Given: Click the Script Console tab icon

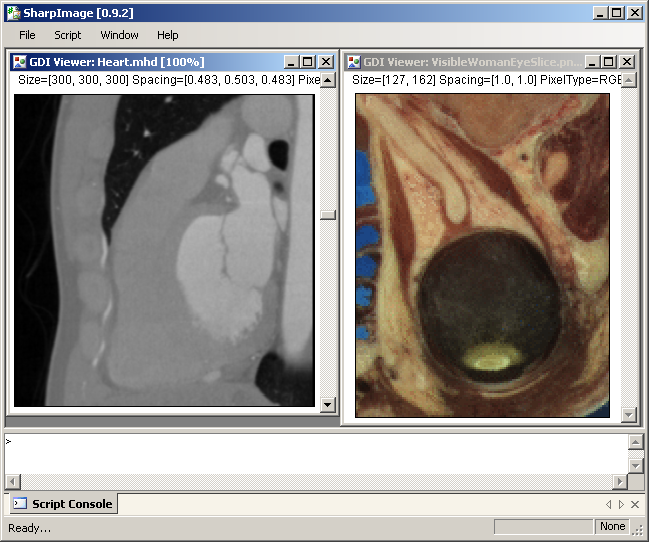Looking at the screenshot, I should point(20,504).
